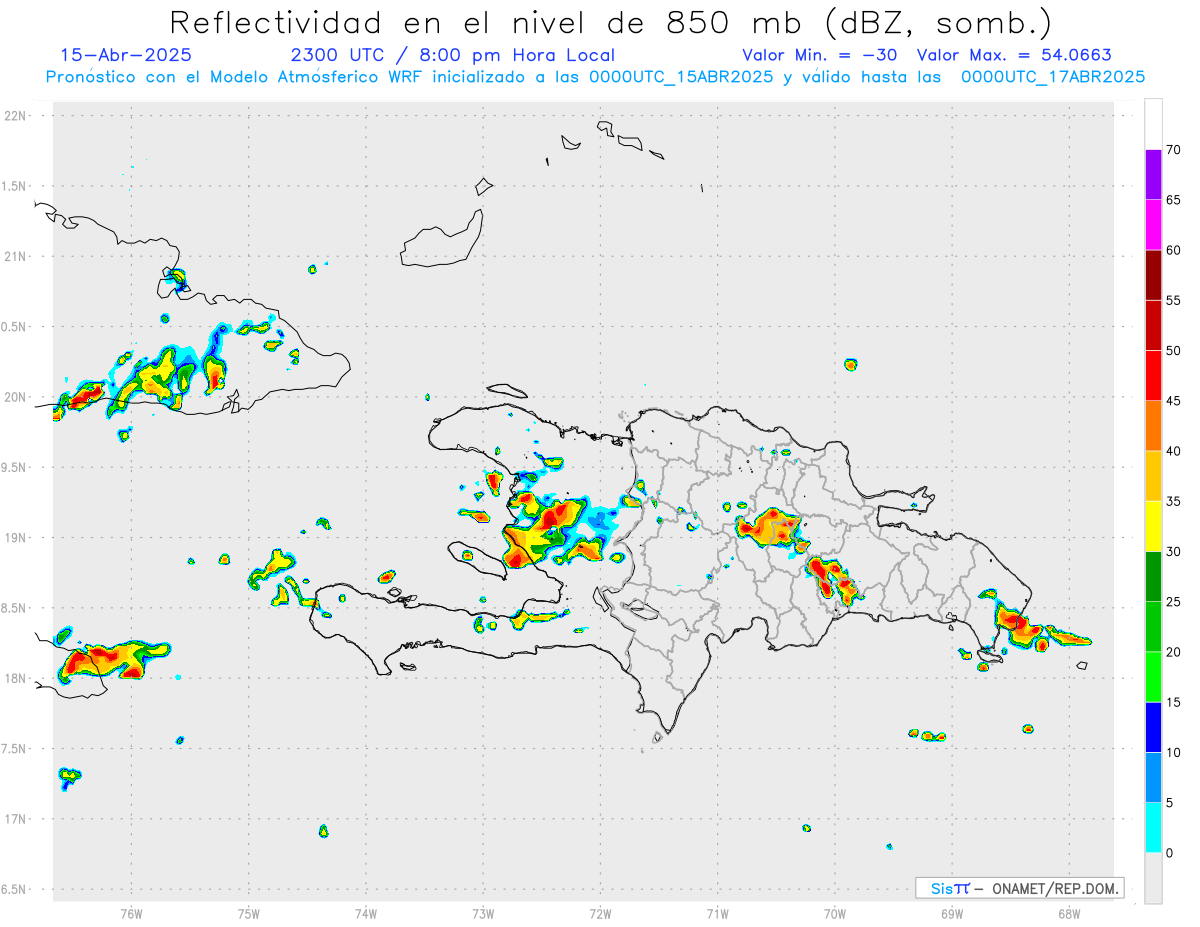The width and height of the screenshot is (1200, 927).
Task: Click the magenta 60-65 dBZ colorbar segment
Action: pyautogui.click(x=1153, y=225)
